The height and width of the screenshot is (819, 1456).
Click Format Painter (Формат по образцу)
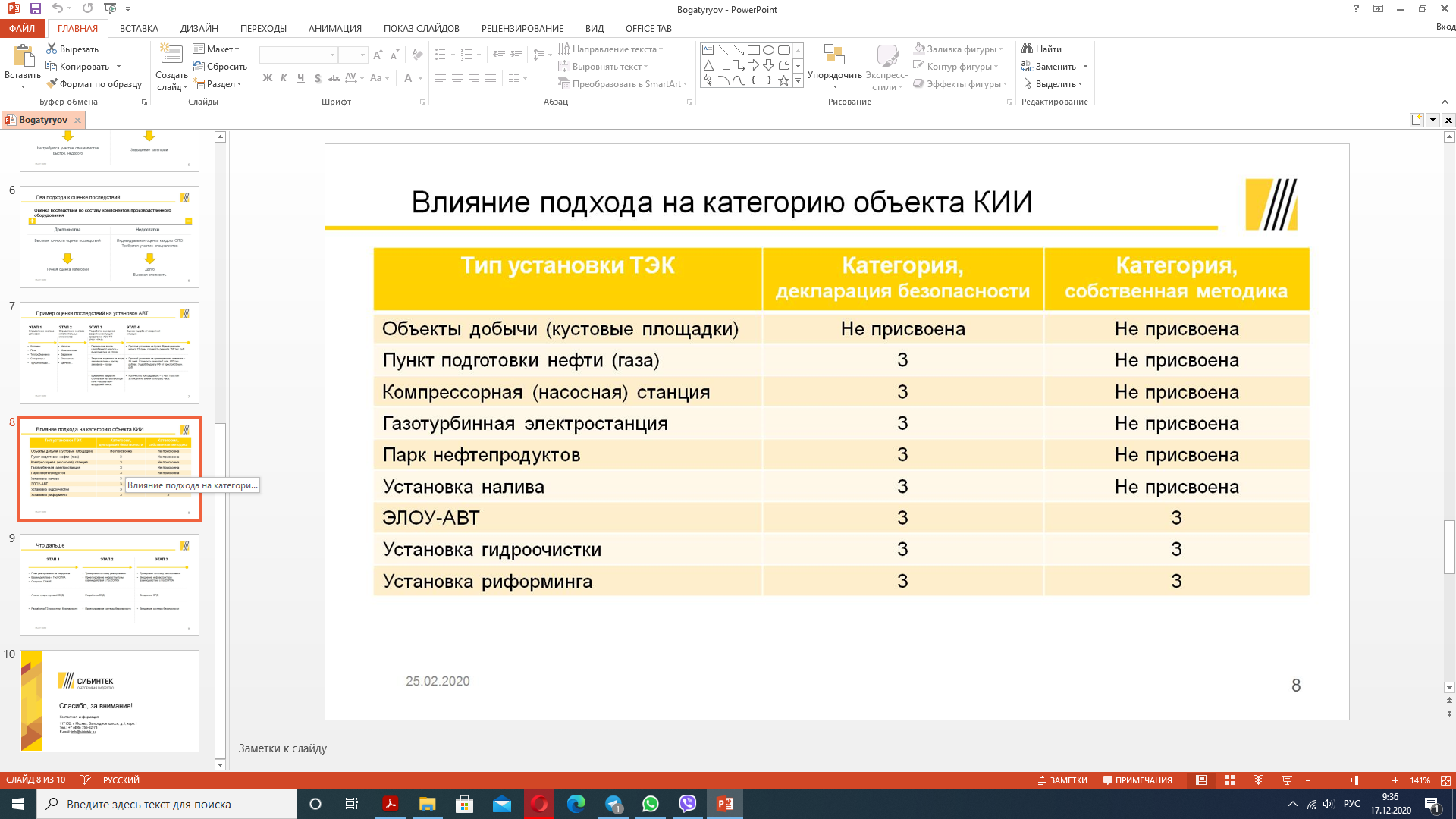click(94, 83)
